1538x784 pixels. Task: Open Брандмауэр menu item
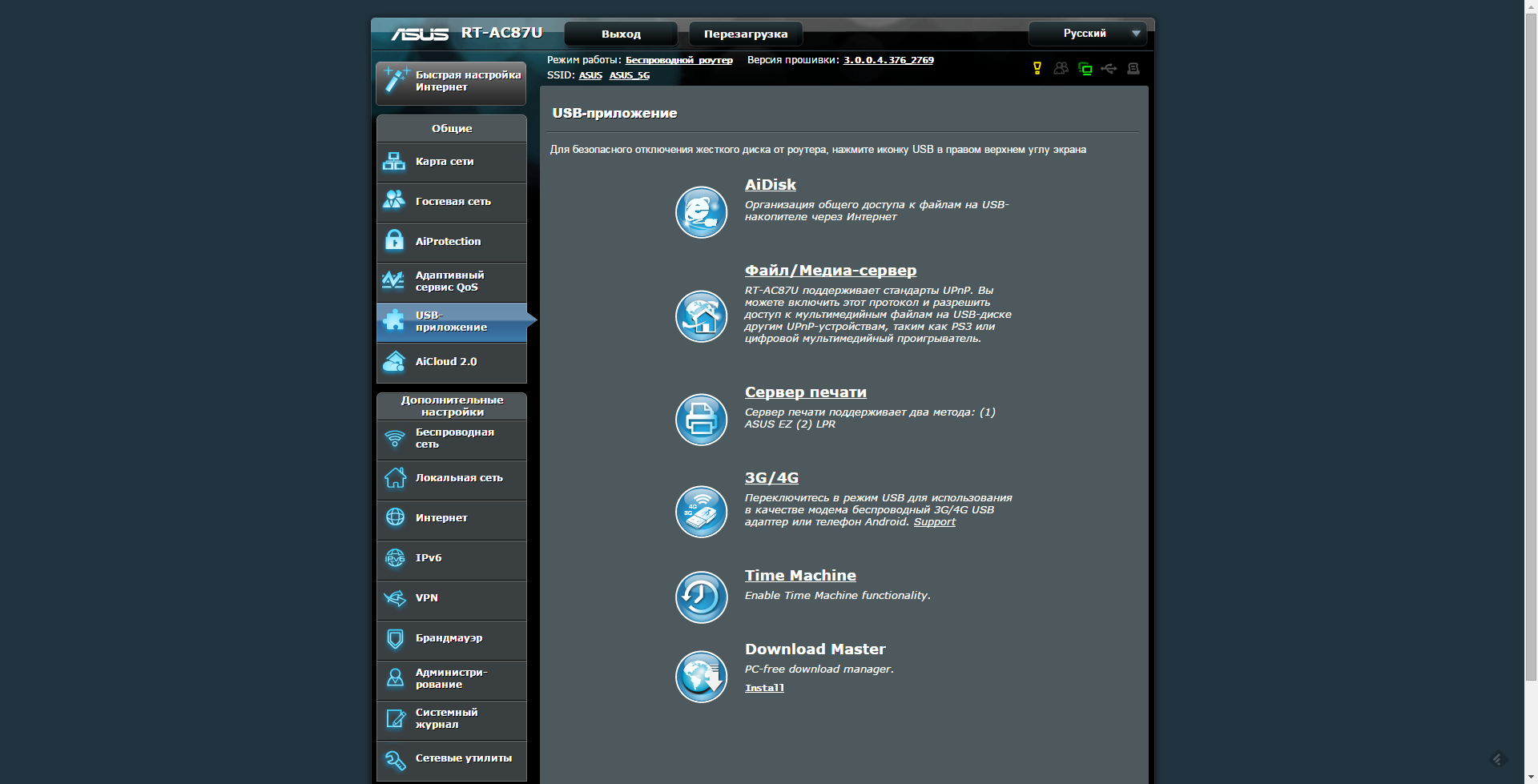coord(452,639)
